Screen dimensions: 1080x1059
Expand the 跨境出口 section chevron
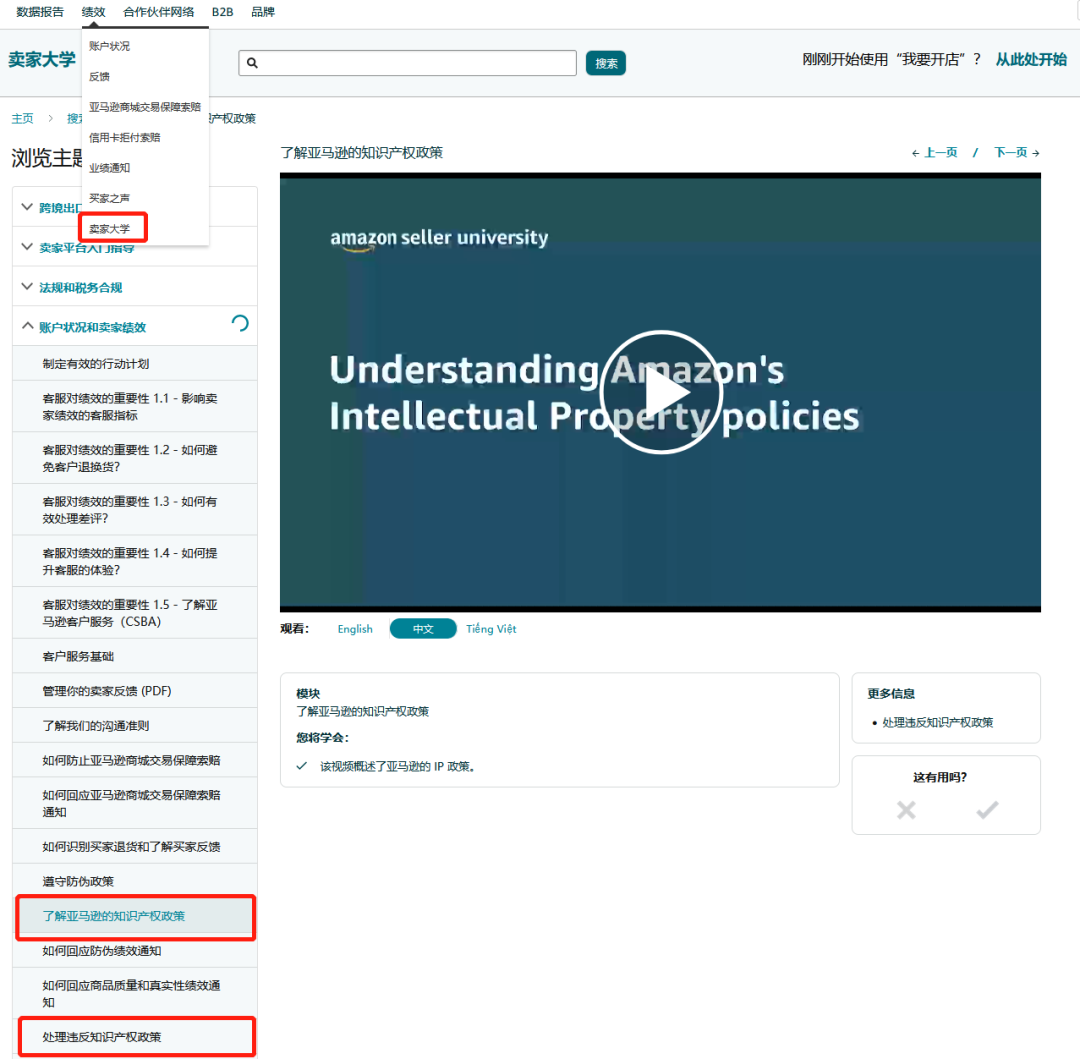[x=27, y=207]
